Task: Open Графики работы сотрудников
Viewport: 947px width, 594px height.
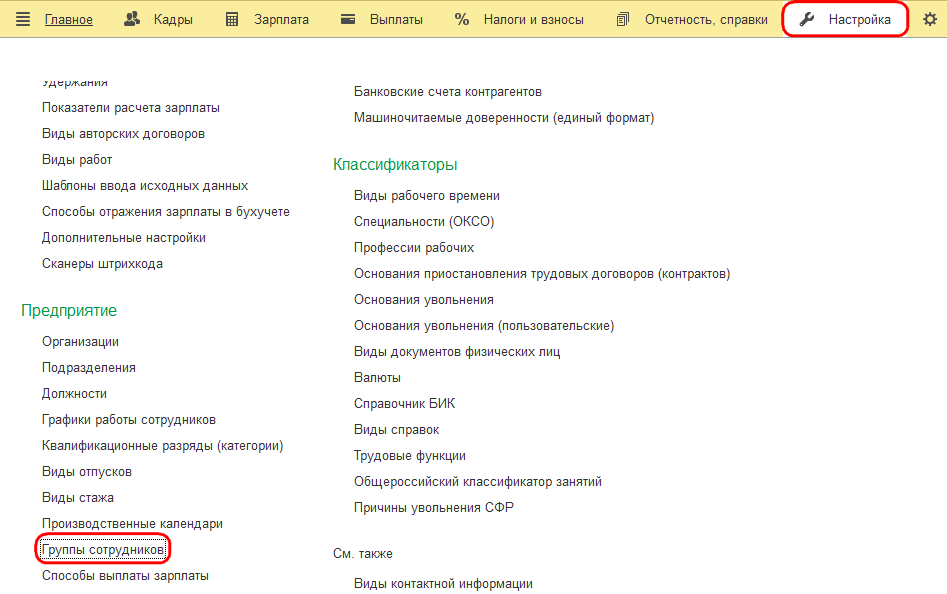Action: click(x=129, y=420)
